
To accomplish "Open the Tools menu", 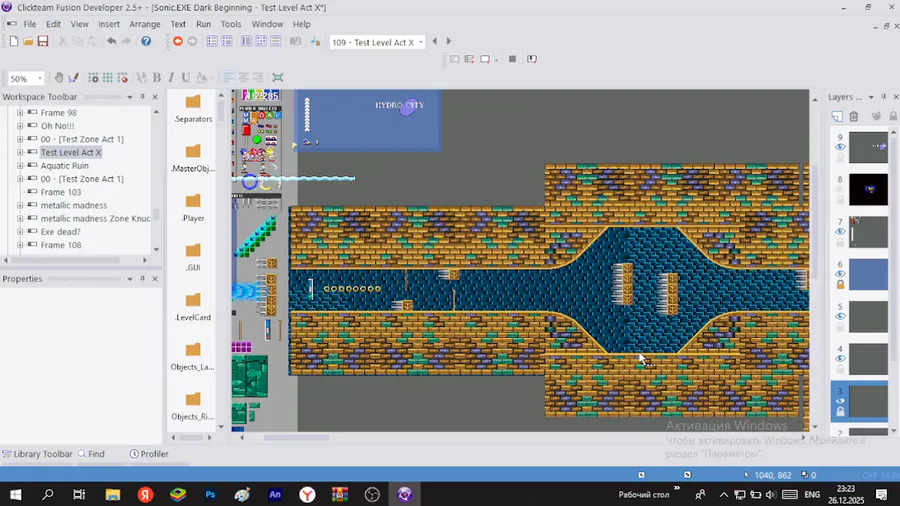I will click(231, 24).
